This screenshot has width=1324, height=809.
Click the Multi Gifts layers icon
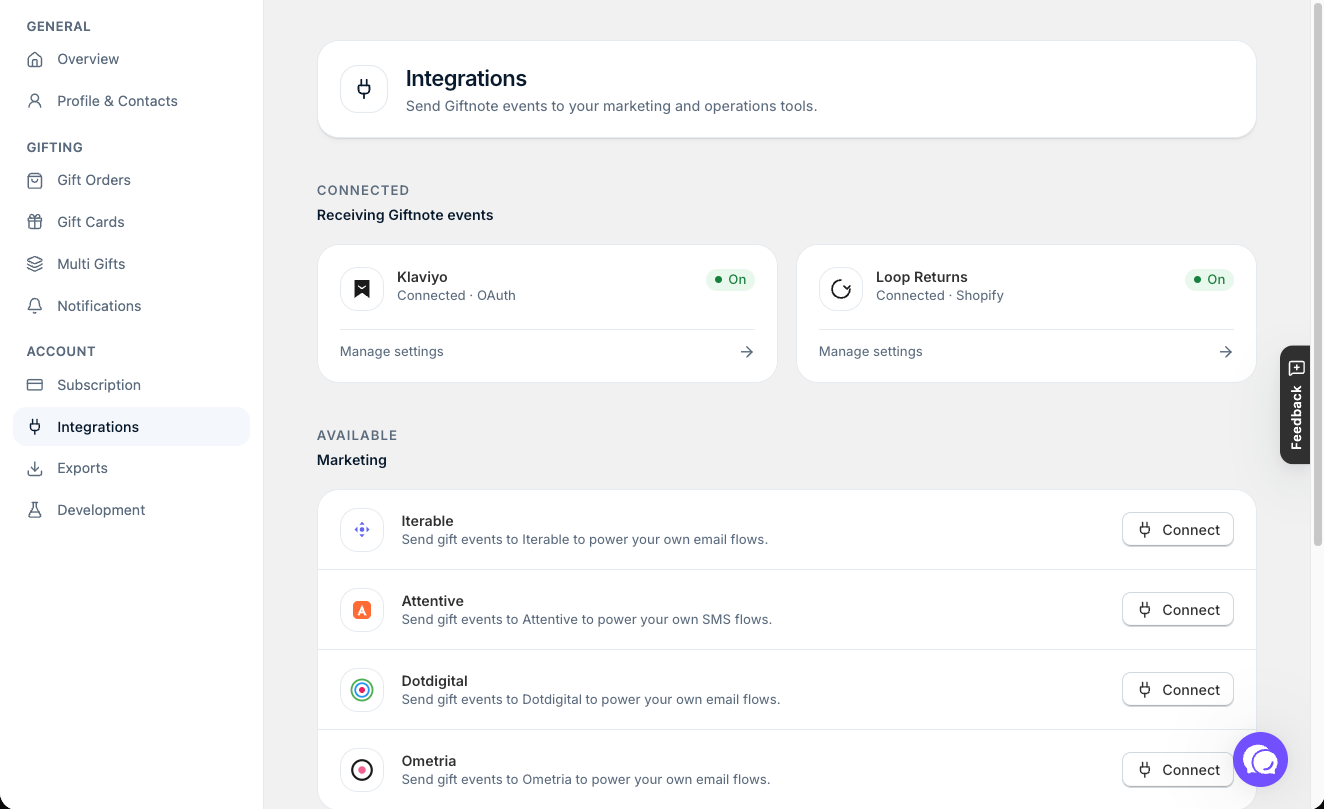coord(35,264)
